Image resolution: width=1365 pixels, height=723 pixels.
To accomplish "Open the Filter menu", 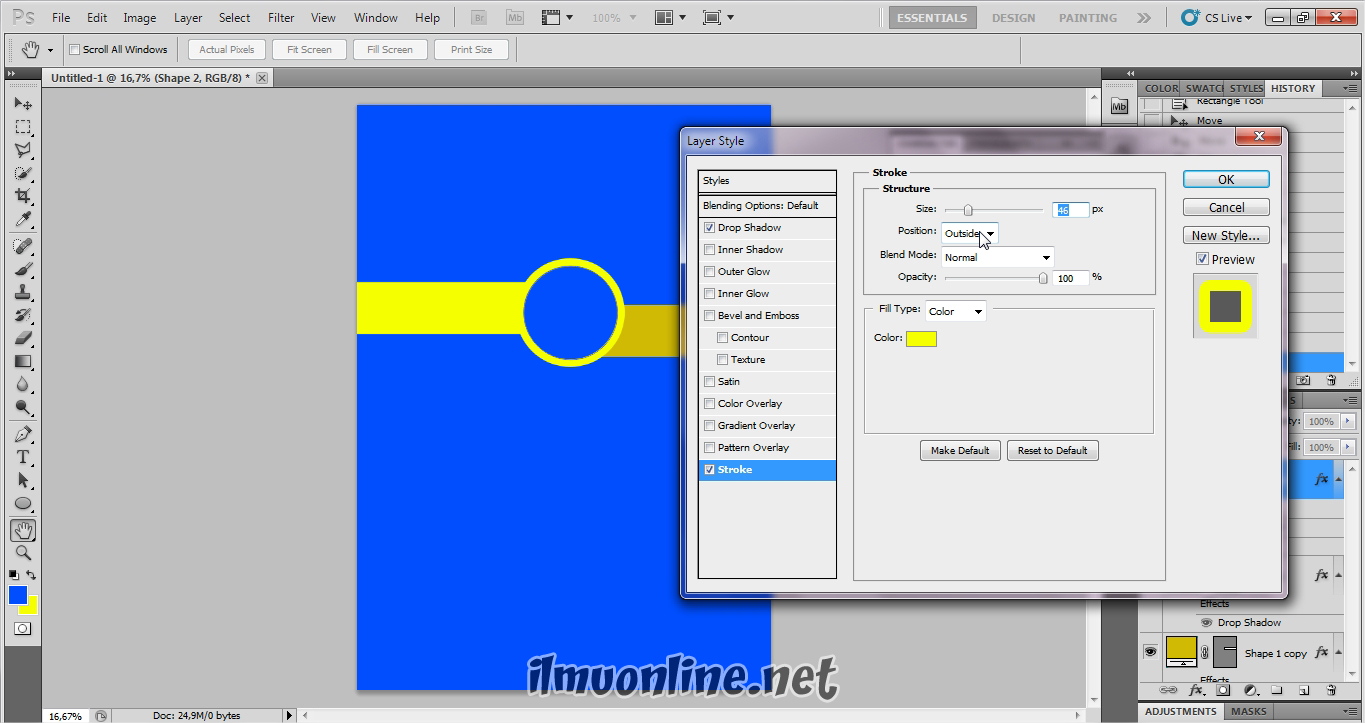I will 281,17.
